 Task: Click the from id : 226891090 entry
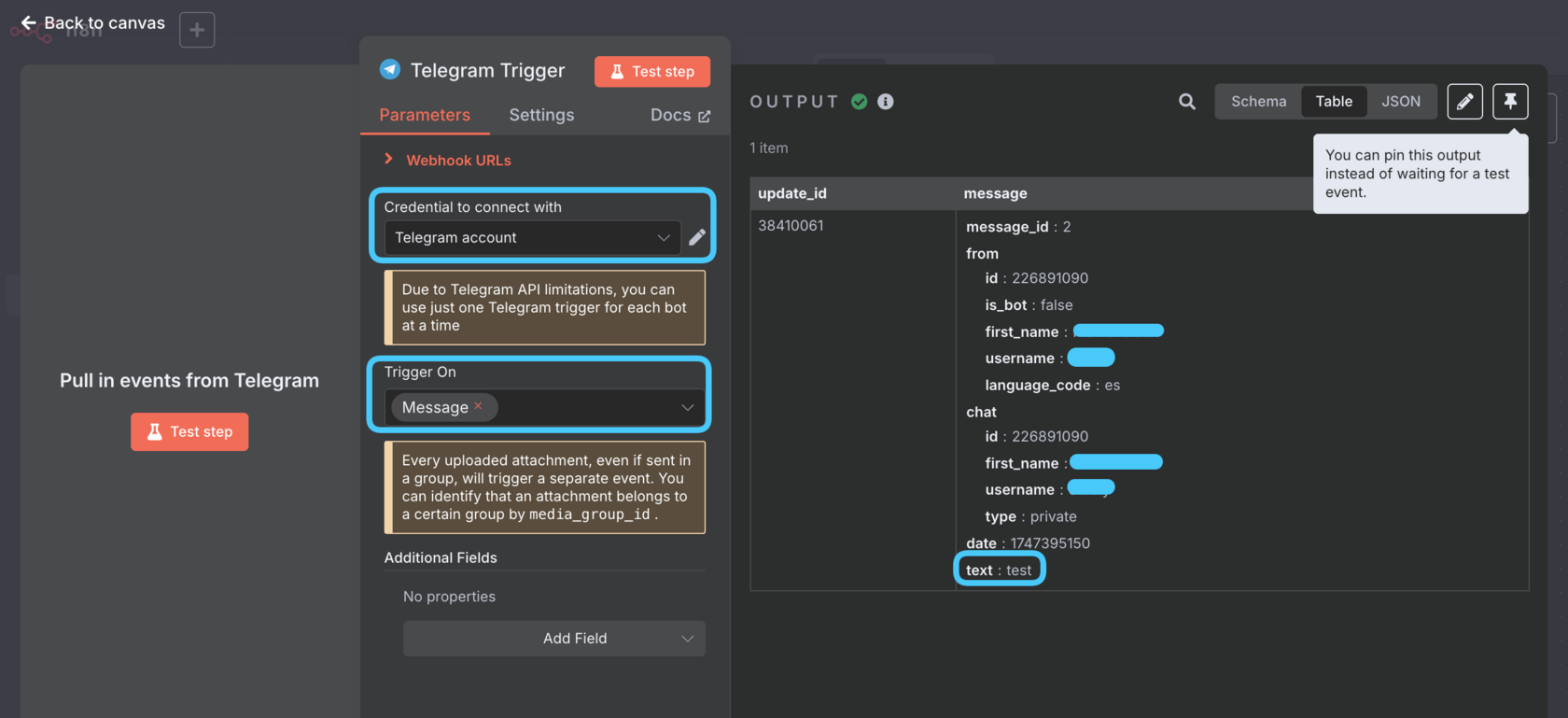point(1036,278)
